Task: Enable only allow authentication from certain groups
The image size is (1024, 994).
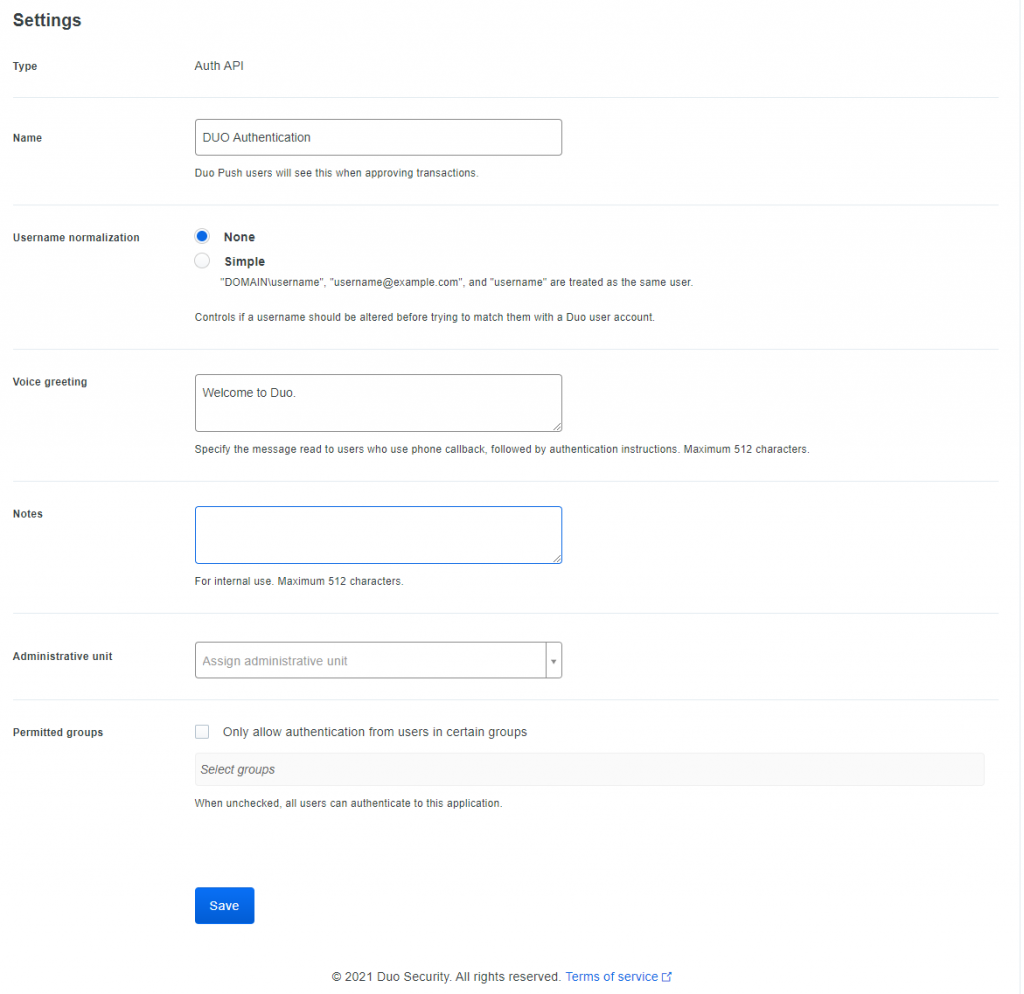Action: 202,731
